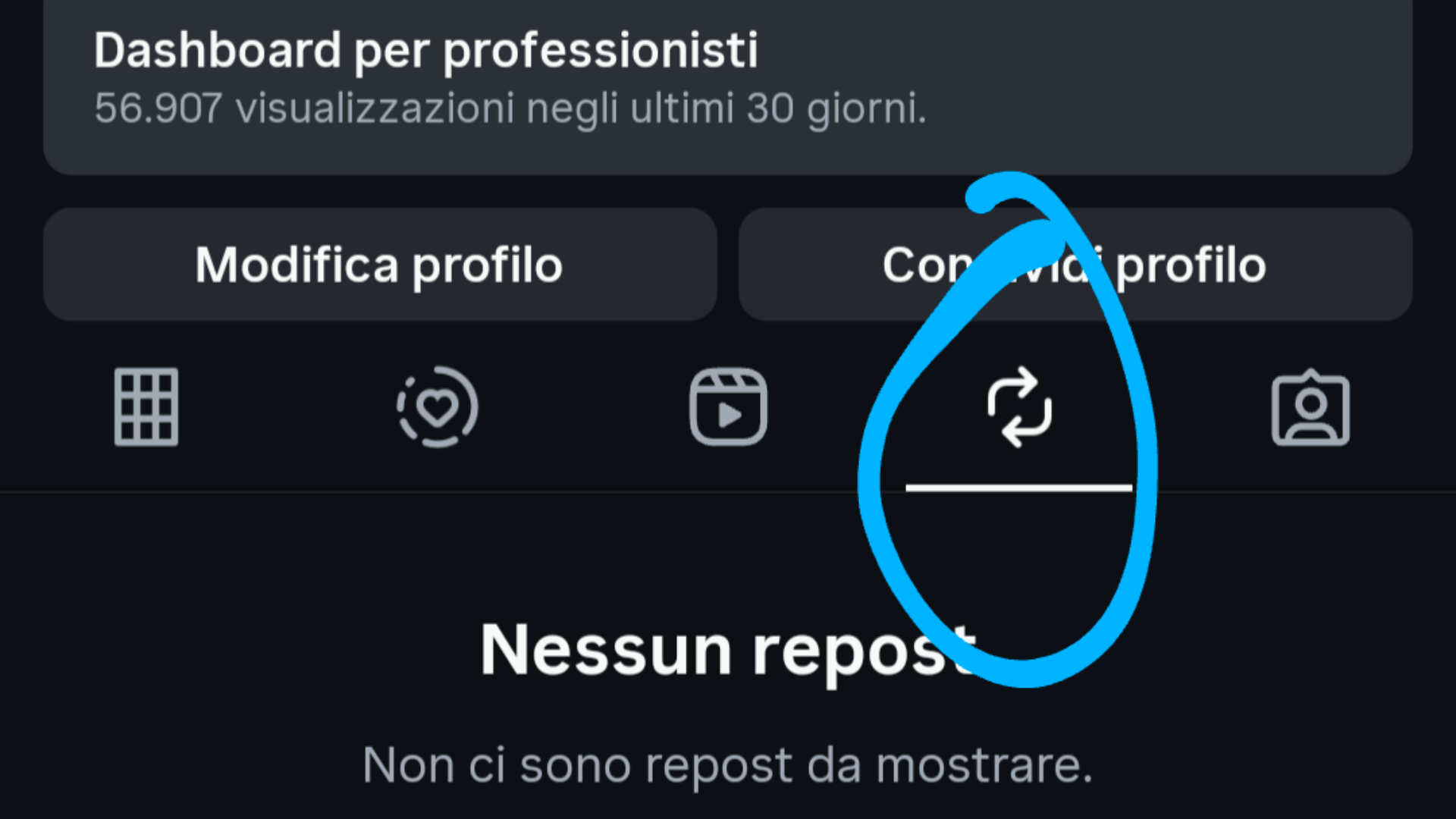Click the Nessun repost heading
The width and height of the screenshot is (1456, 819).
(729, 651)
